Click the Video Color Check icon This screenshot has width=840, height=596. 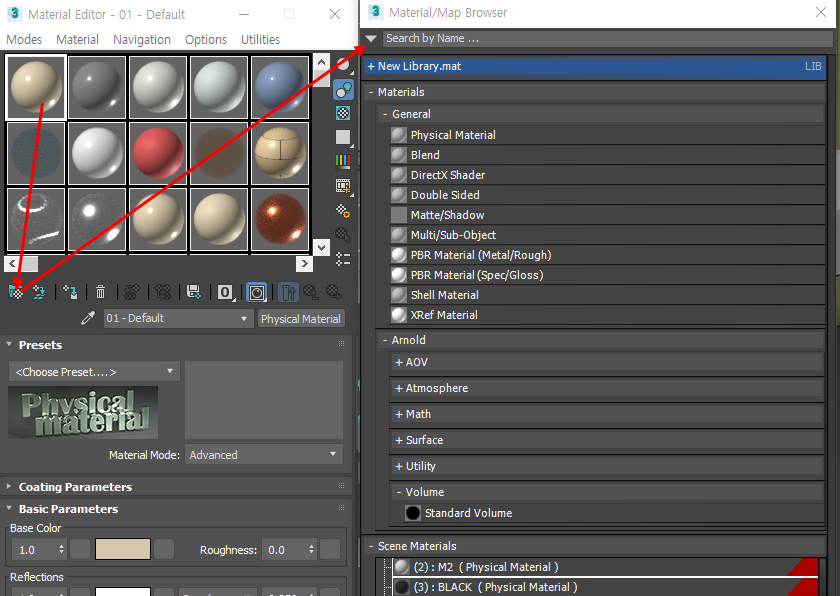pyautogui.click(x=343, y=161)
